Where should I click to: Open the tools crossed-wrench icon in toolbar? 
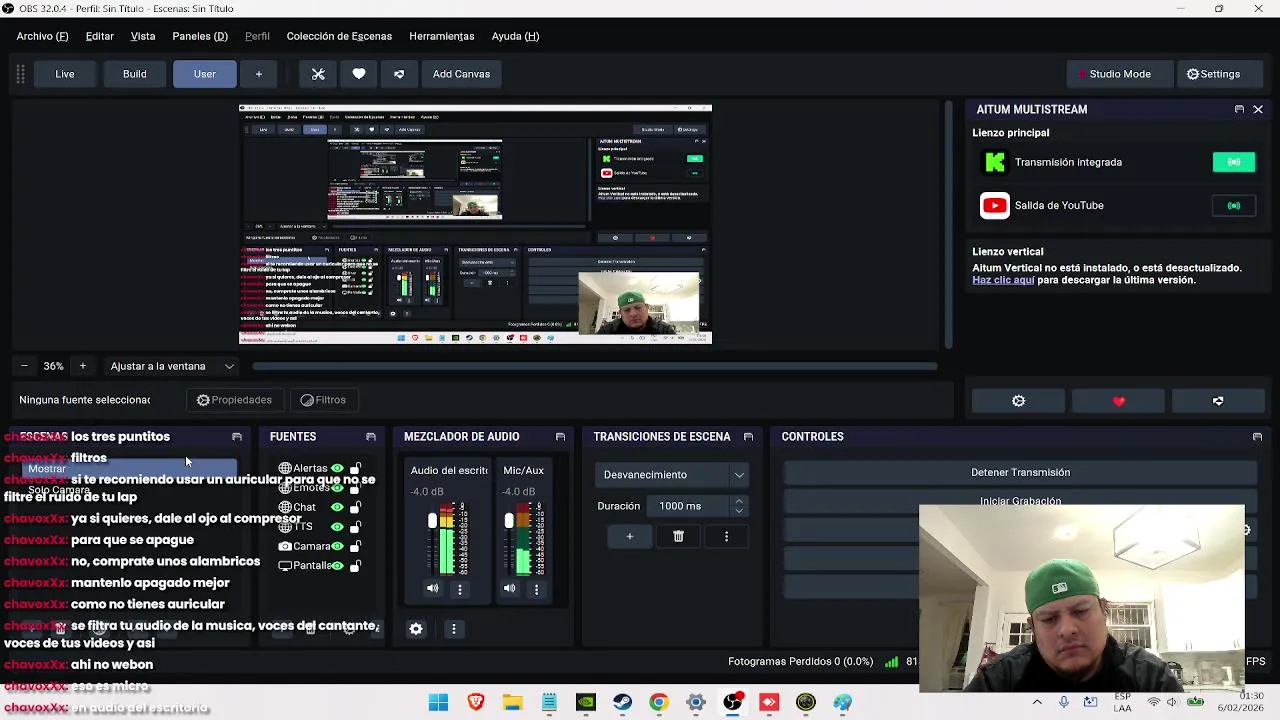tap(318, 74)
